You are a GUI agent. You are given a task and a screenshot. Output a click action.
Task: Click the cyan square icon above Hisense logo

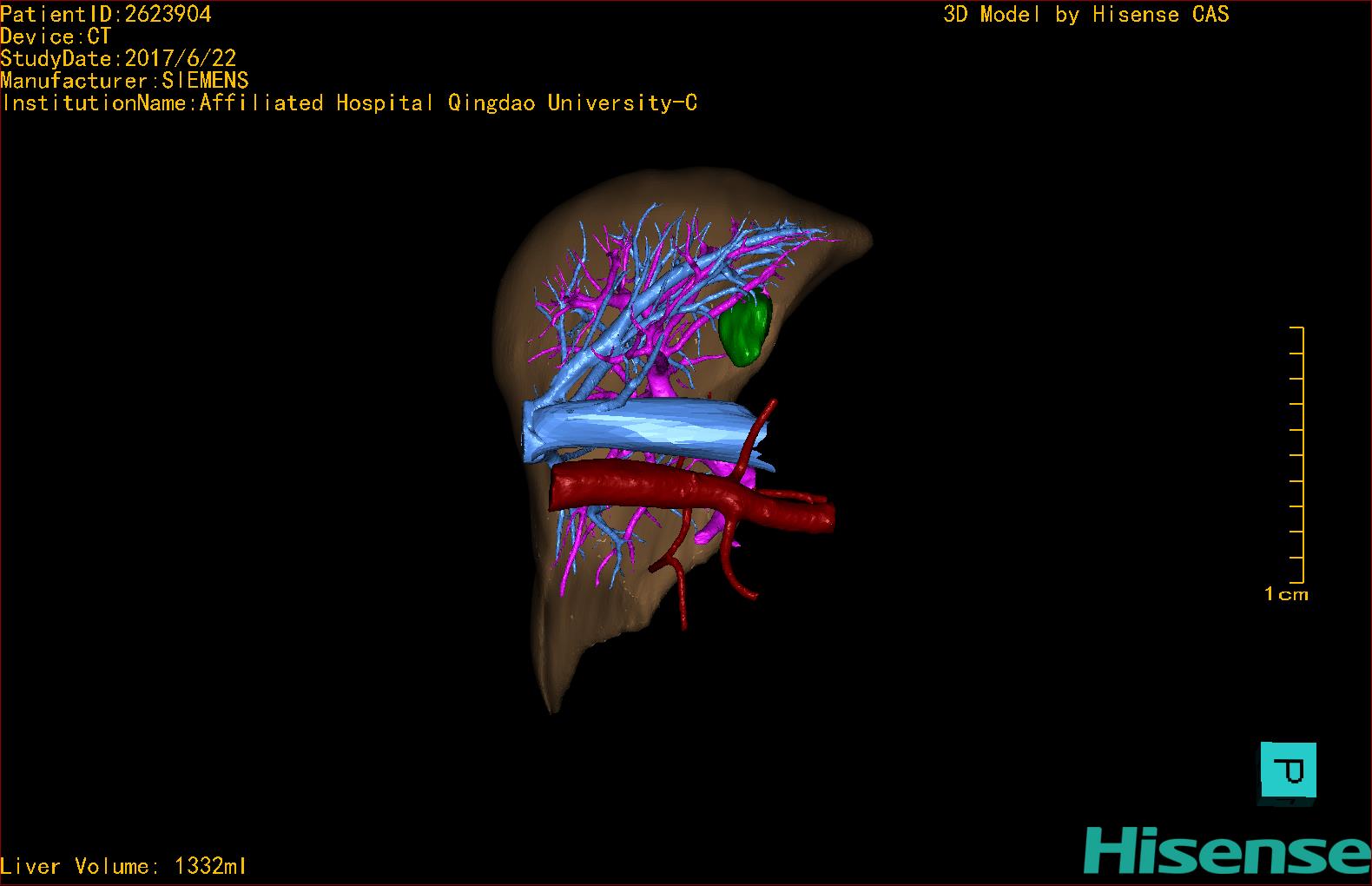pos(1289,770)
